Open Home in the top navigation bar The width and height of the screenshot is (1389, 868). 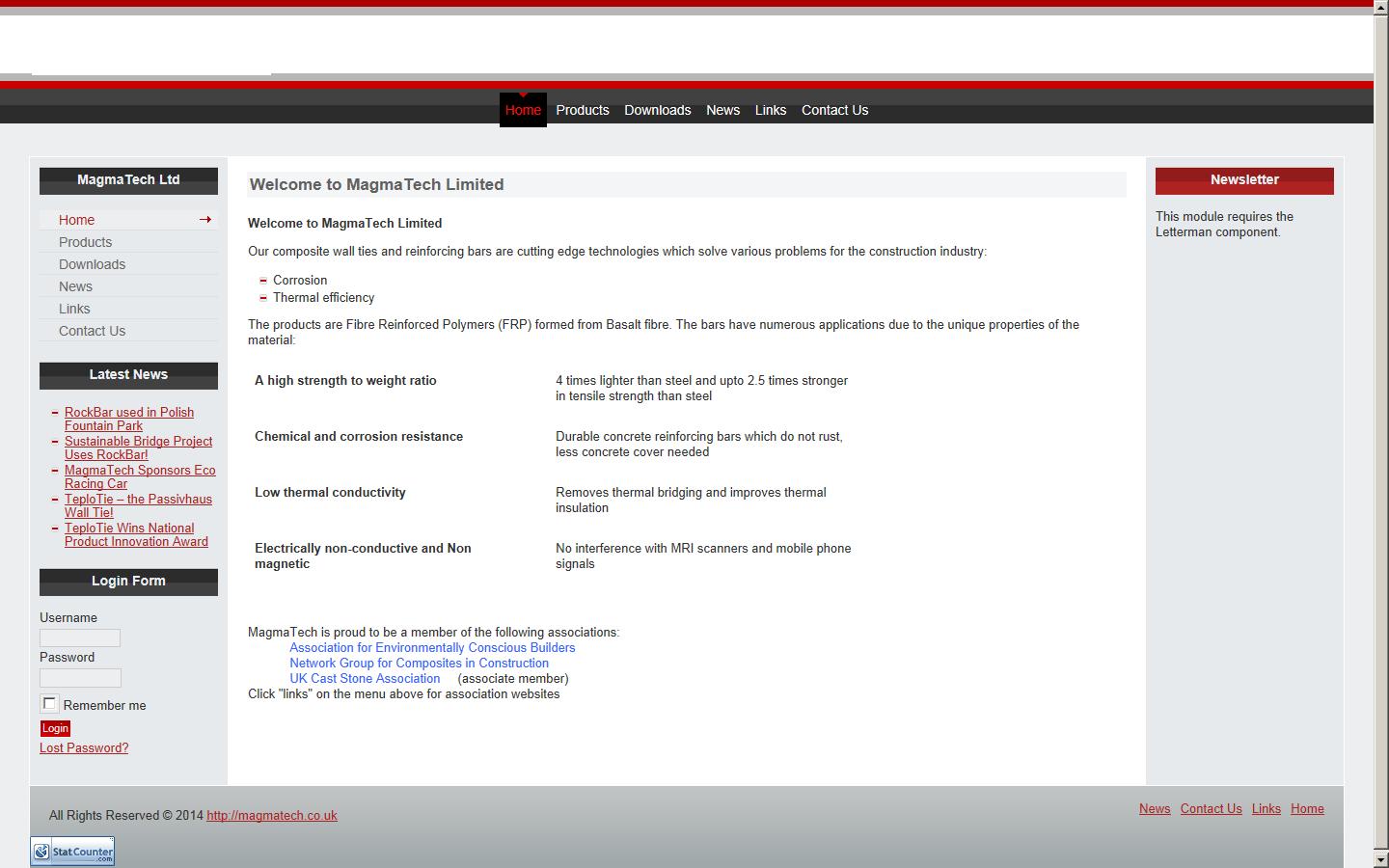523,110
